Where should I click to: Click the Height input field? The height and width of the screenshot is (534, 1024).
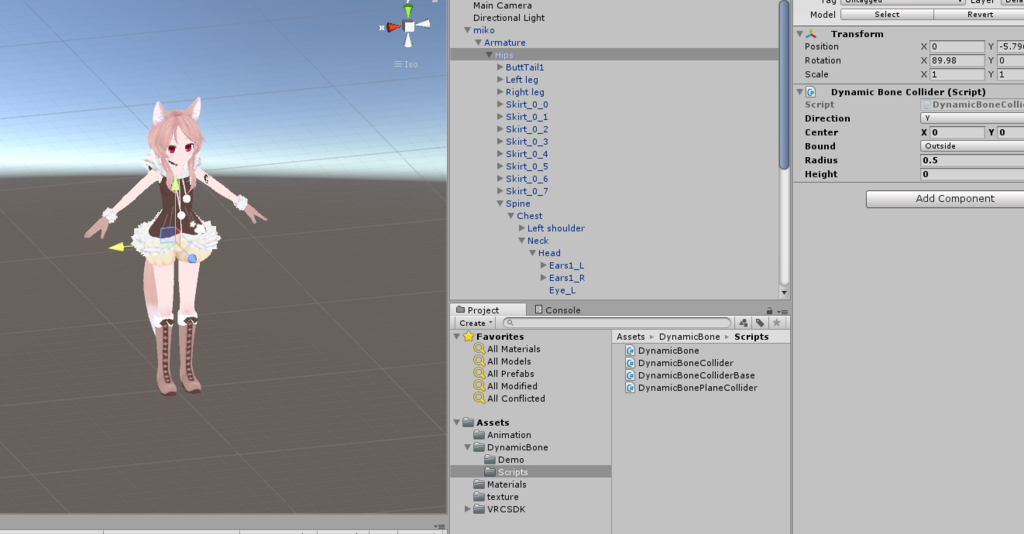pos(972,174)
